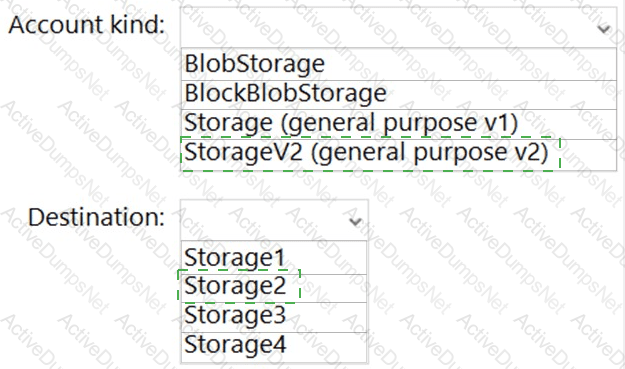This screenshot has height=369, width=625.
Task: Choose Storage1 as destination
Action: point(274,257)
